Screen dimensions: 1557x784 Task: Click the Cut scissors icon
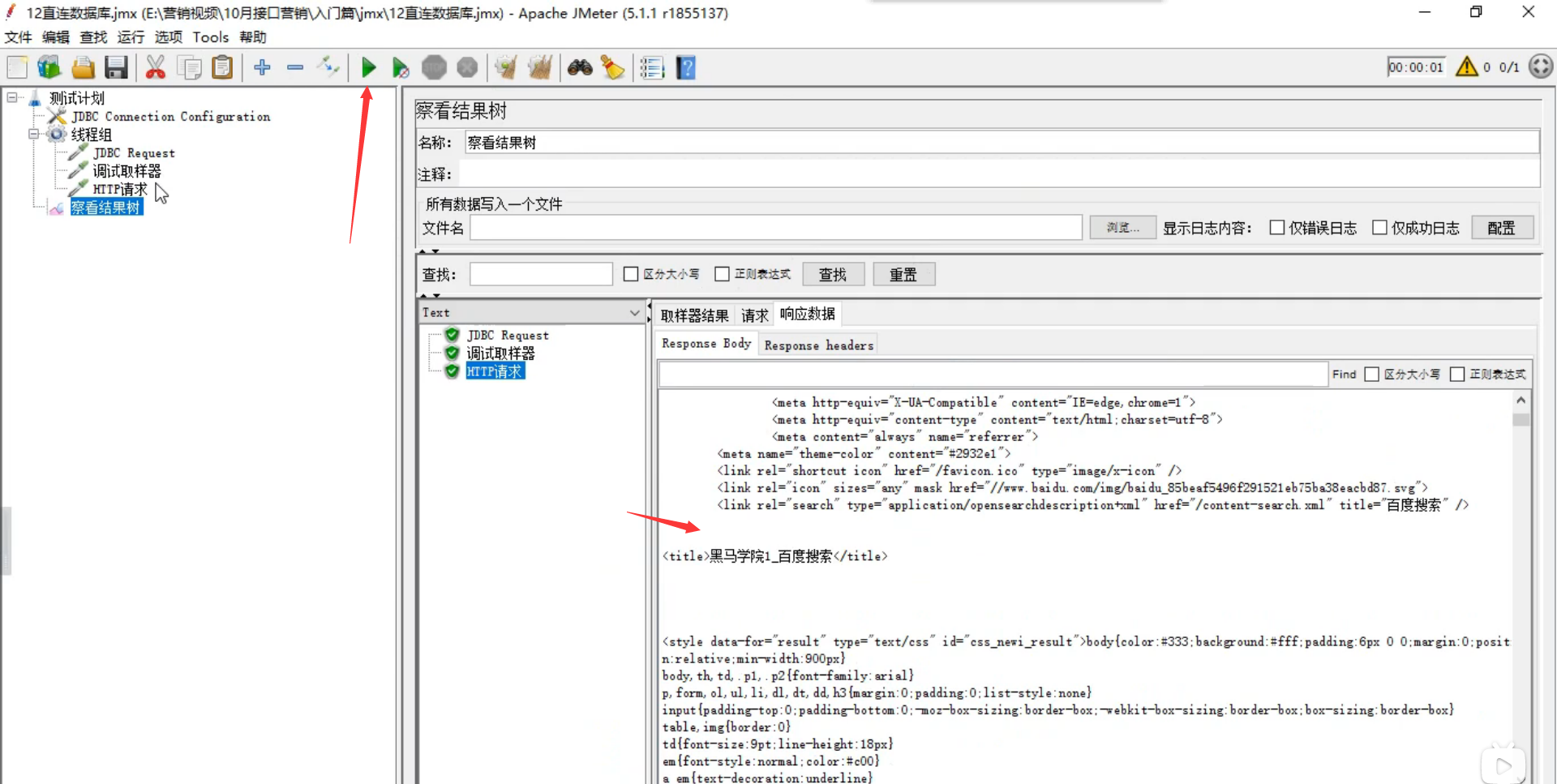coord(155,67)
